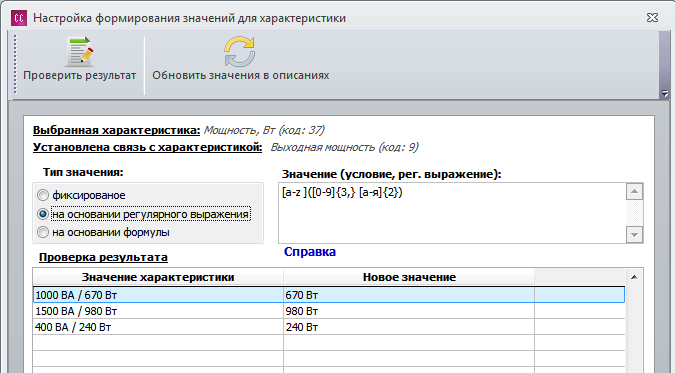Click the value field scroll up arrow
675x373 pixels.
(634, 192)
